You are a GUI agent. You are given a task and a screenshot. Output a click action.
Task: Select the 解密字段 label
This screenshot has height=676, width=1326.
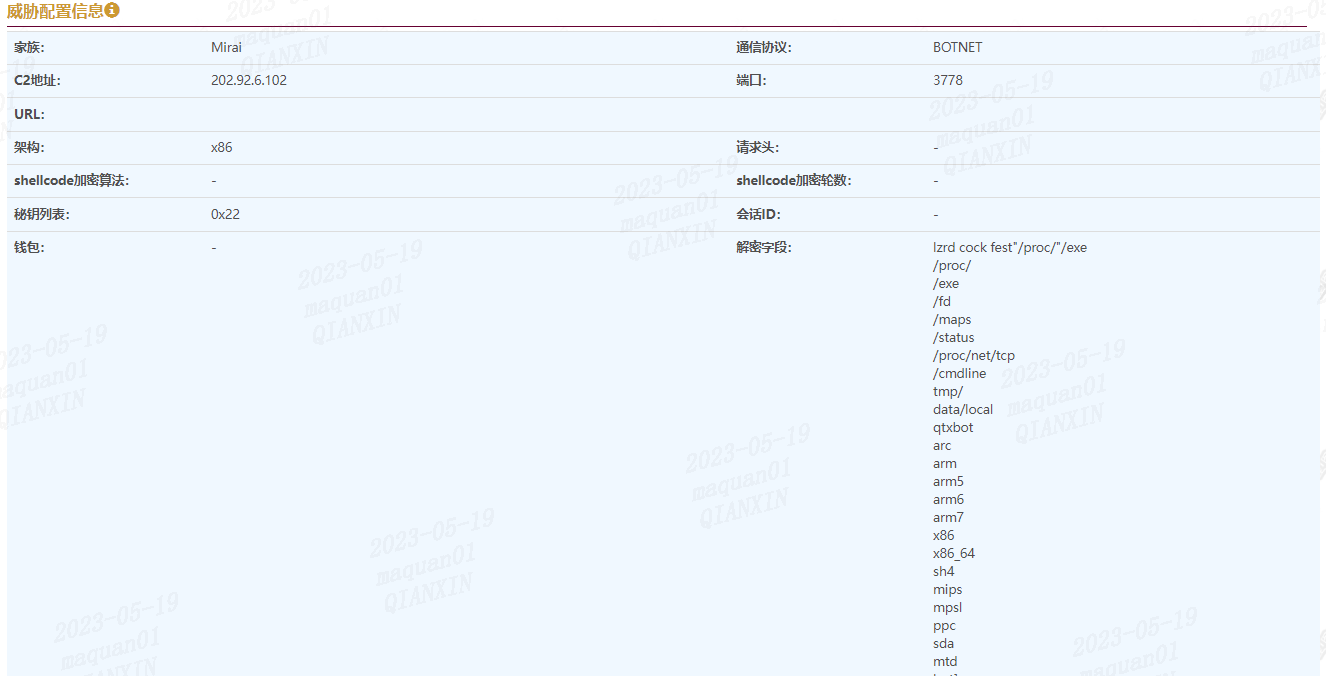point(764,247)
